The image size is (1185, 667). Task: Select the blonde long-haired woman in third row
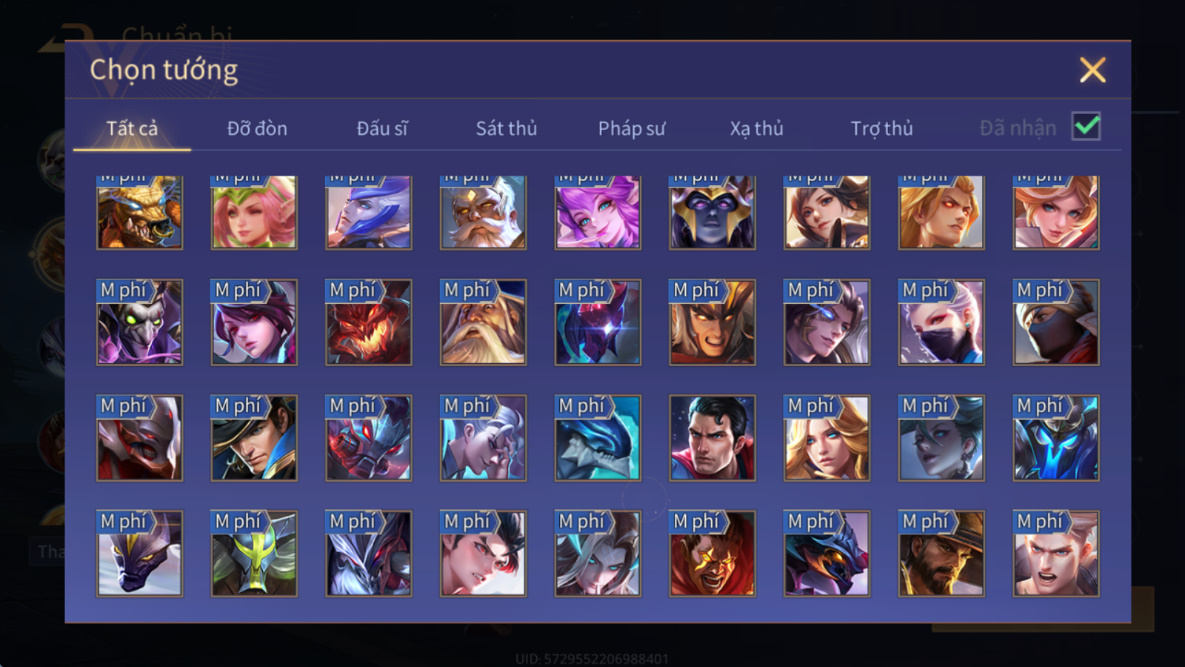click(x=827, y=438)
